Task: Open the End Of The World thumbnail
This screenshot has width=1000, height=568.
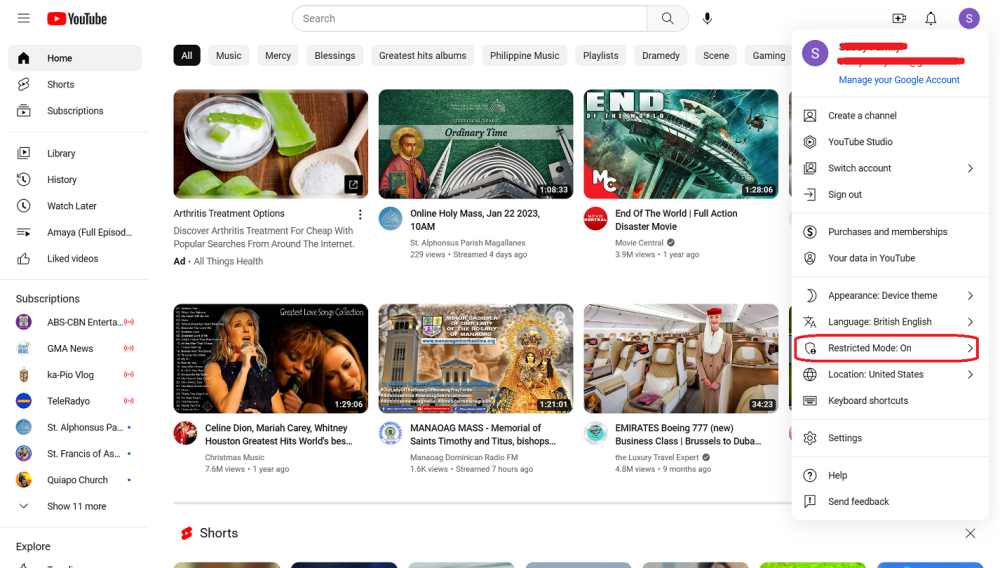Action: pos(680,144)
